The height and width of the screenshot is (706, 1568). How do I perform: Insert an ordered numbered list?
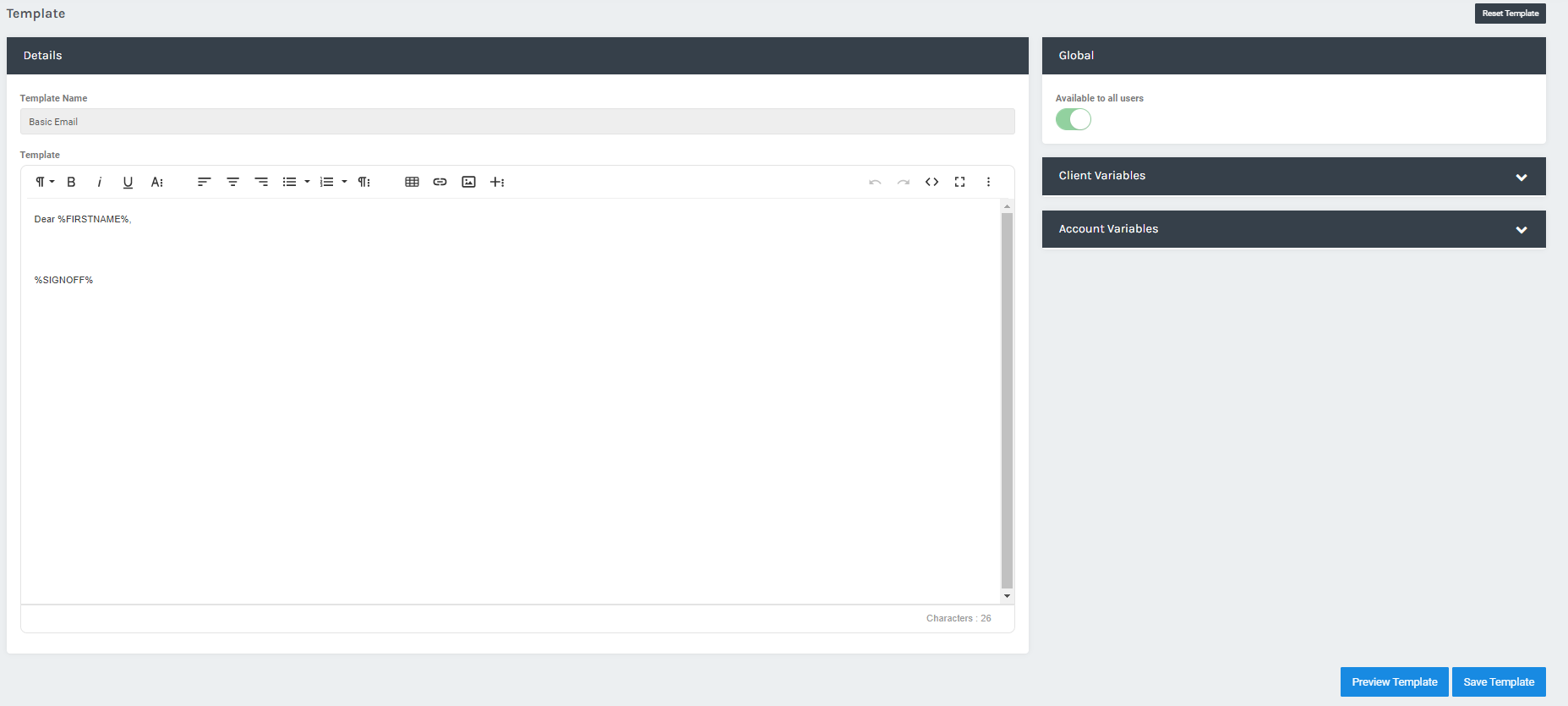326,182
